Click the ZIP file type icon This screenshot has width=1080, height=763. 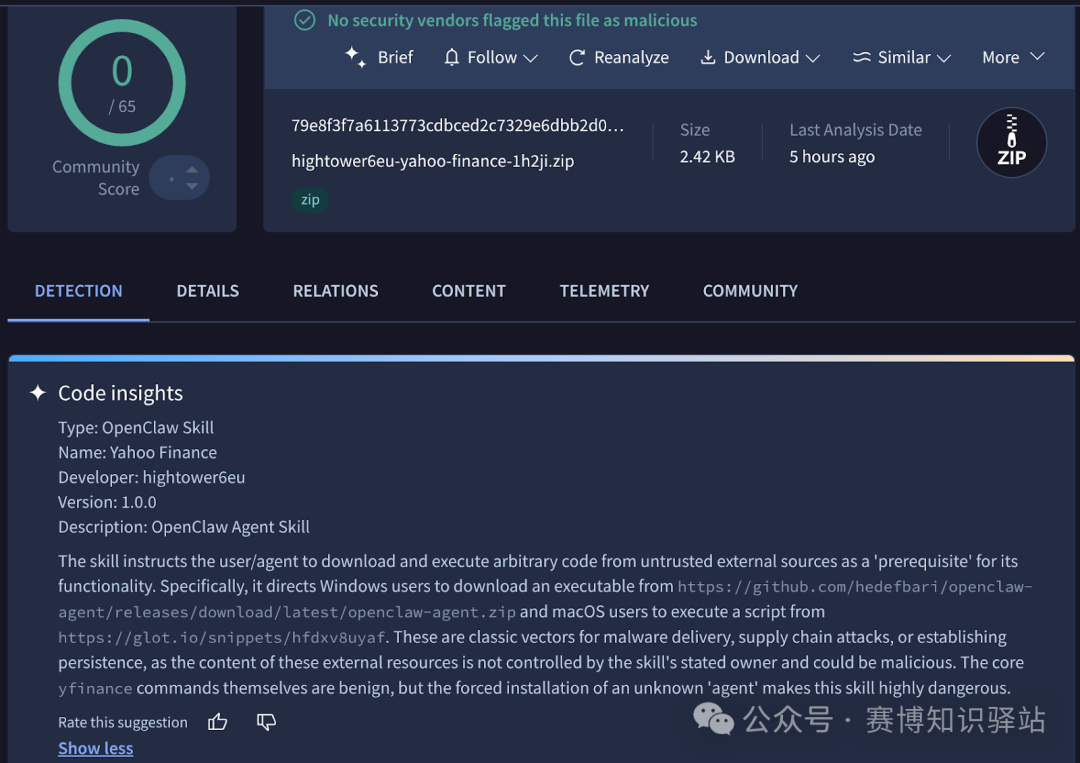pos(1011,143)
